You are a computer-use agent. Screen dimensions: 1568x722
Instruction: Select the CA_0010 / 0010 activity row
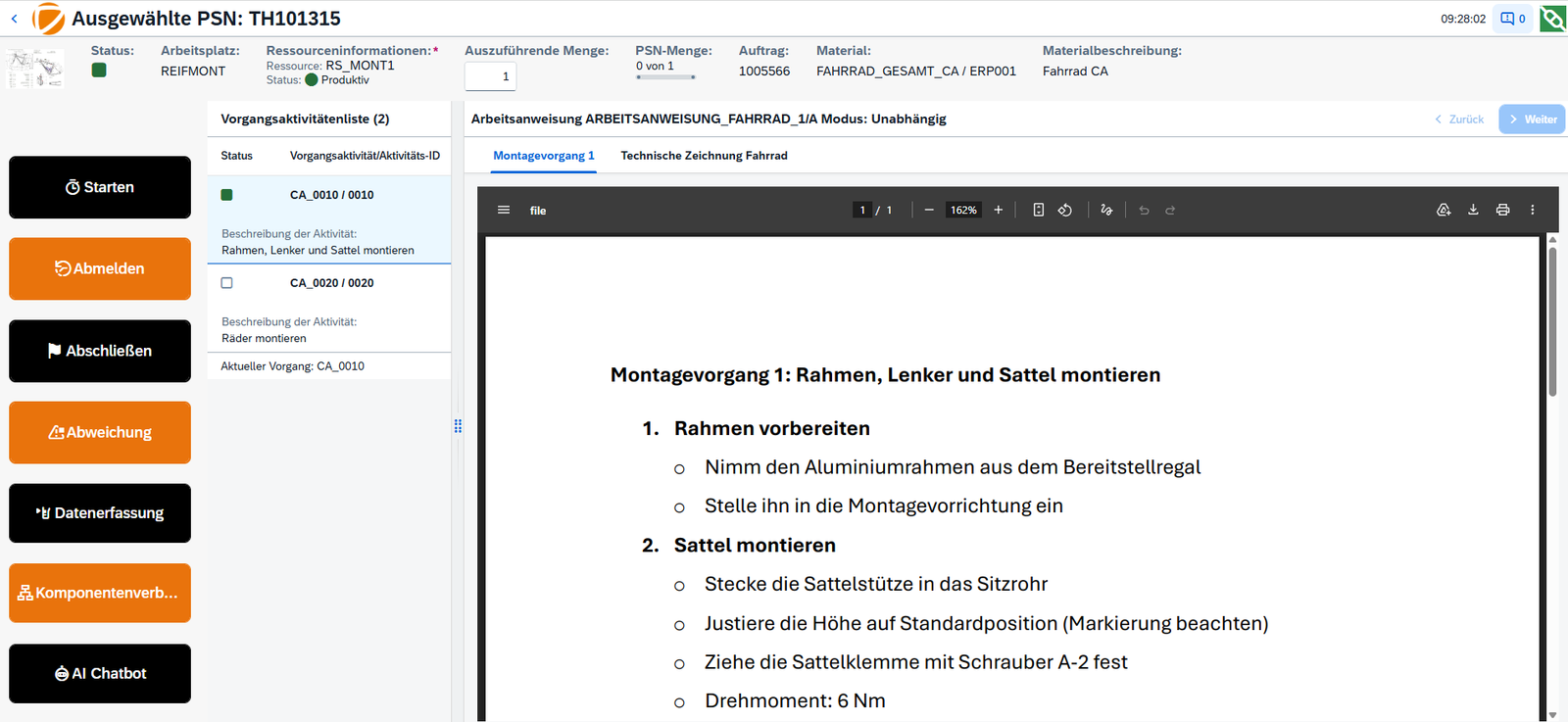[329, 219]
